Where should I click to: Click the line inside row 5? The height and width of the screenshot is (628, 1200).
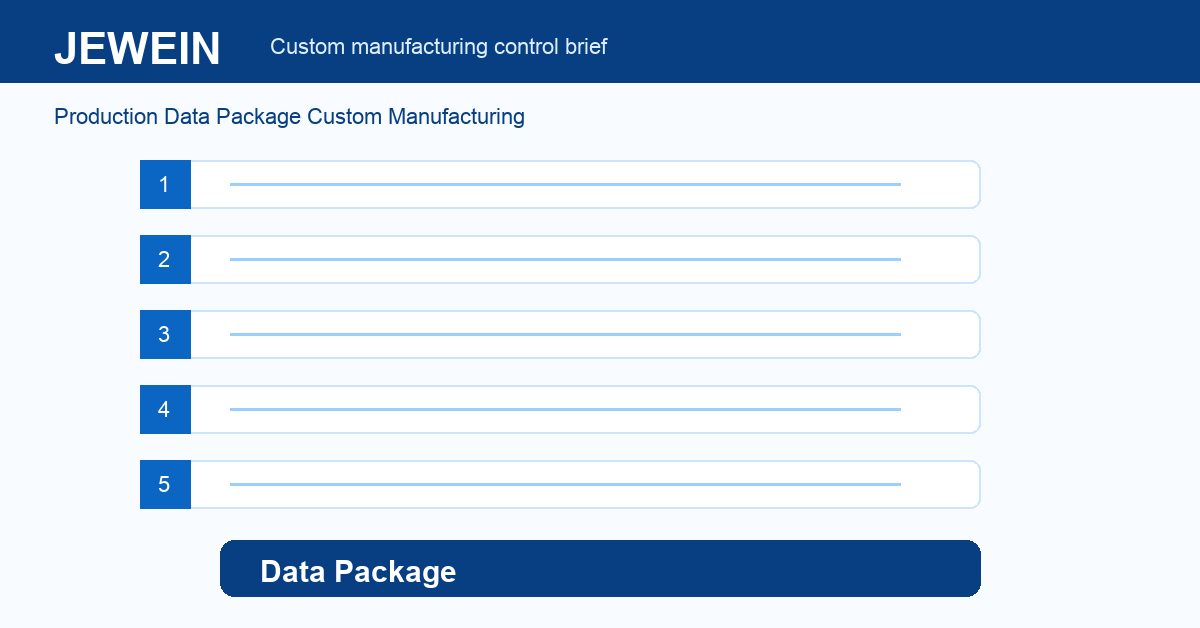(x=565, y=485)
